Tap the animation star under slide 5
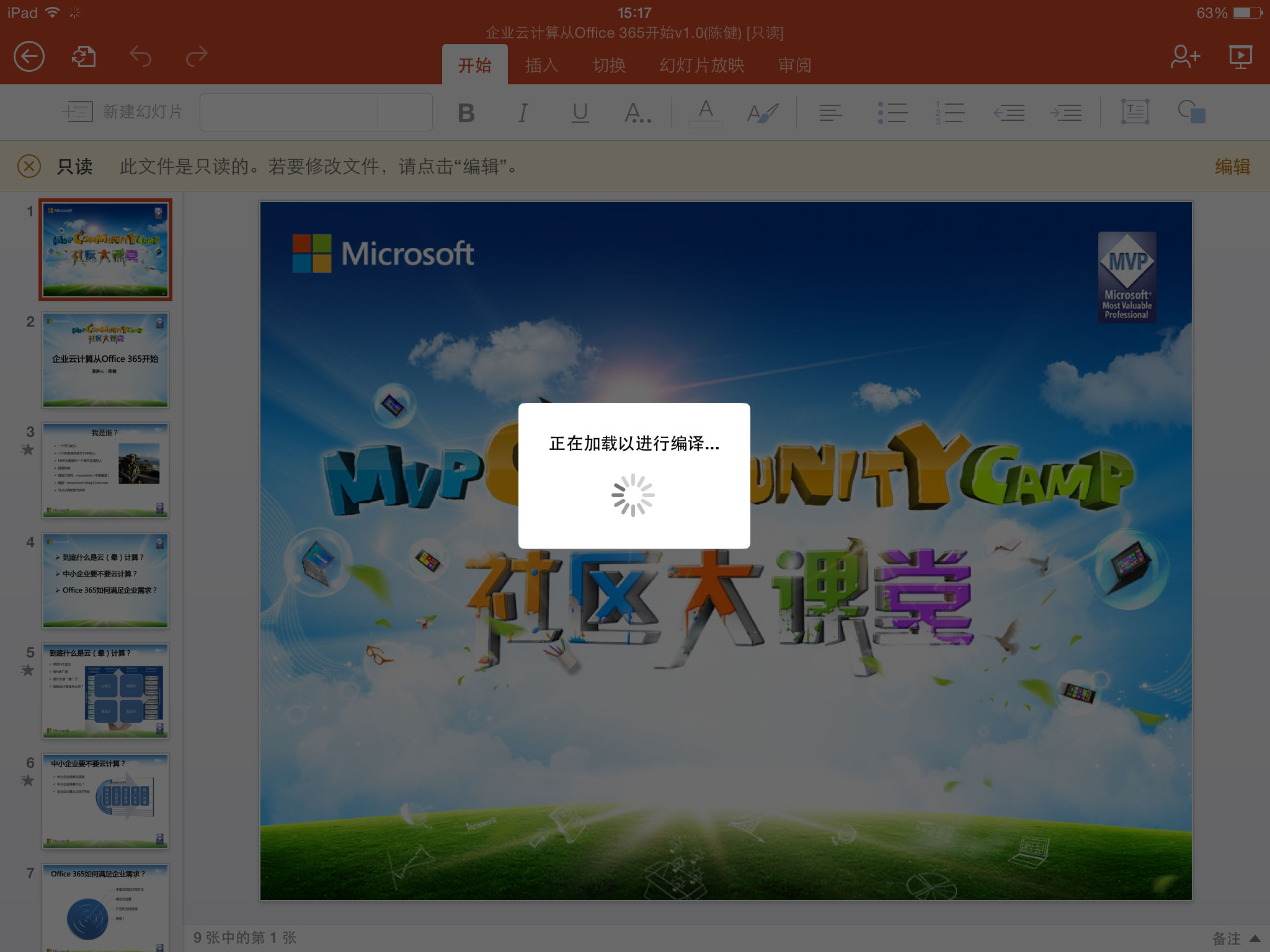The image size is (1270, 952). tap(27, 670)
